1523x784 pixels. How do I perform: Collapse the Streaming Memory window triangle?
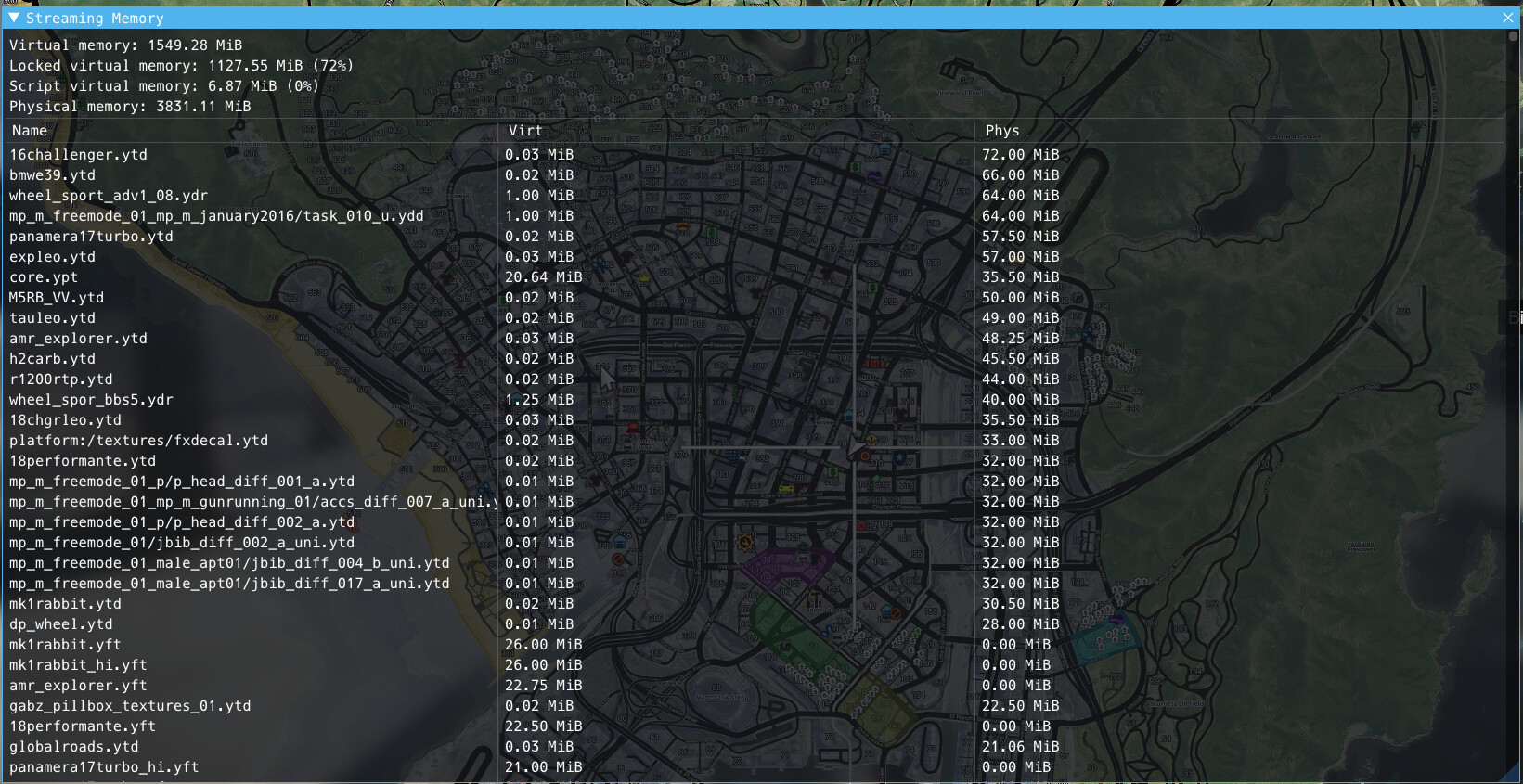click(13, 18)
